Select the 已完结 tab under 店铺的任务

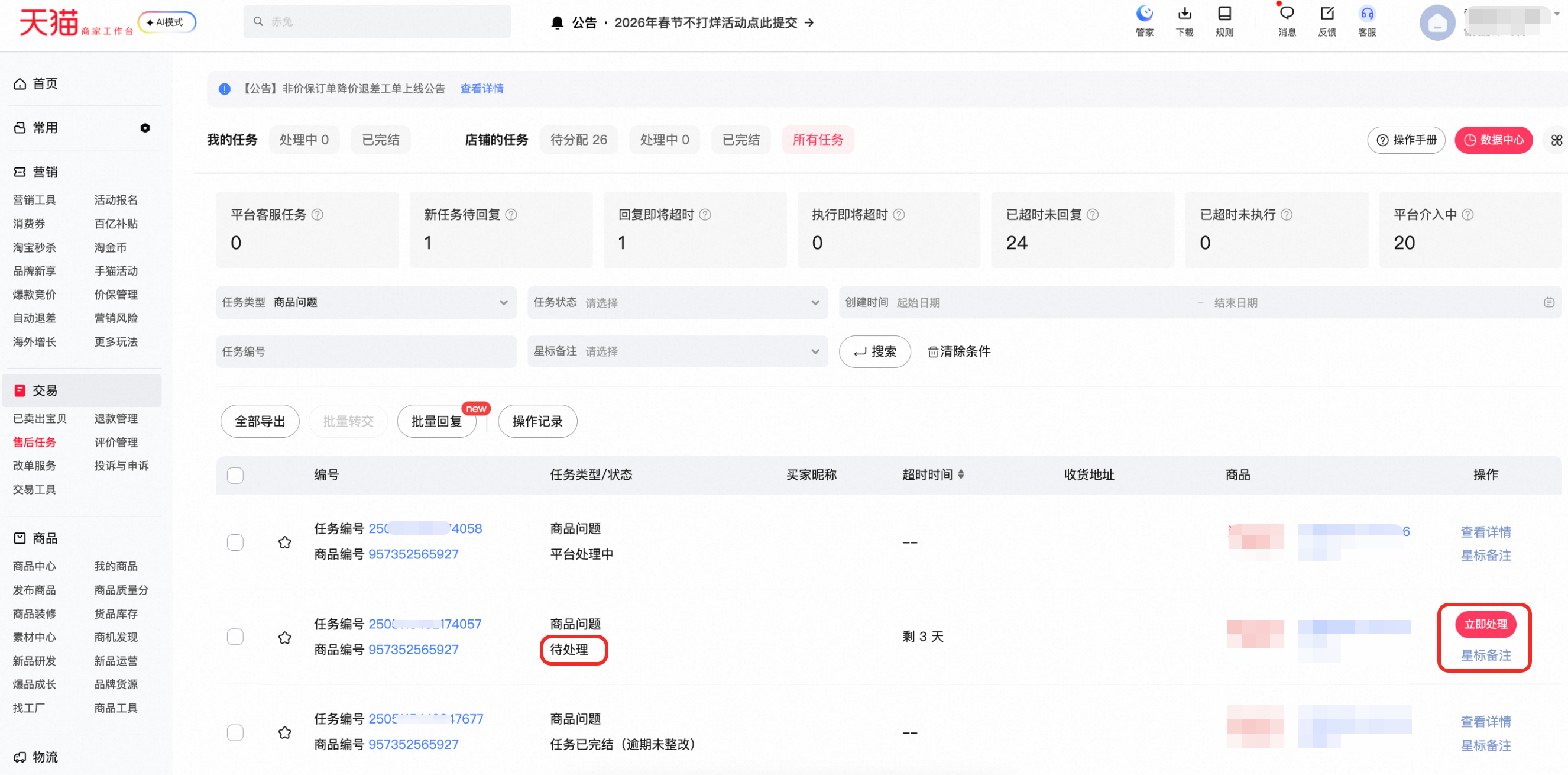click(741, 140)
